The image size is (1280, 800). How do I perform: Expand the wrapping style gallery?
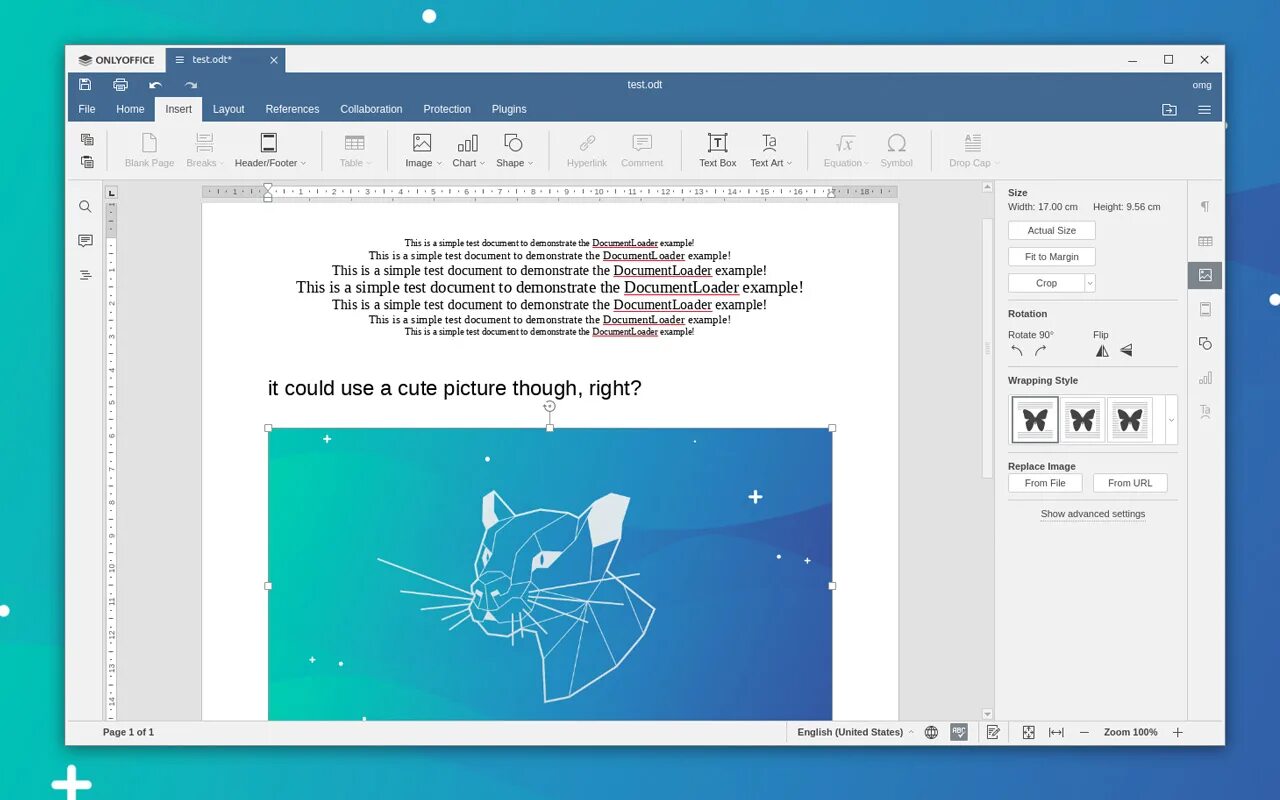pos(1171,420)
